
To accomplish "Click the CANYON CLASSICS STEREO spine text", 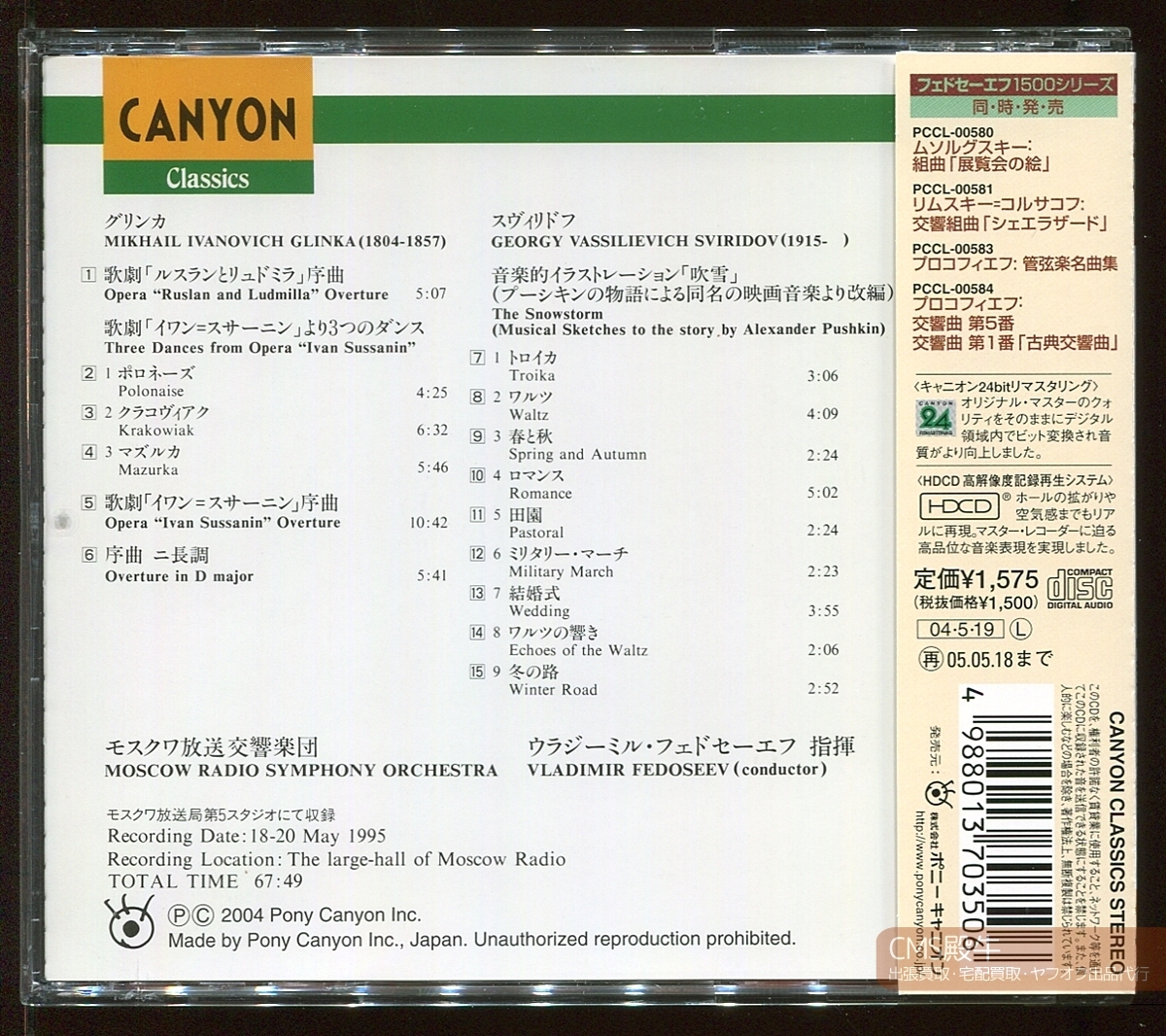I will click(x=1116, y=844).
